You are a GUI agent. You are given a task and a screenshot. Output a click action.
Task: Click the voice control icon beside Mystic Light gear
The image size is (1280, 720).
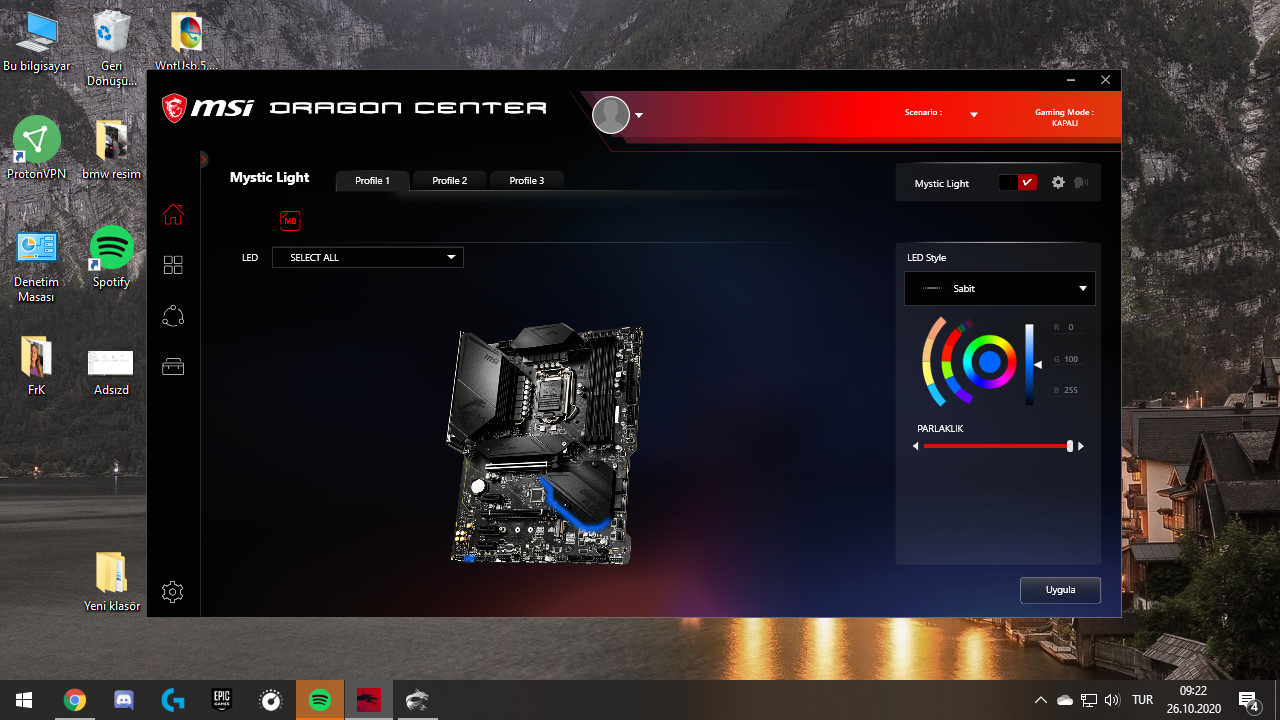(x=1080, y=183)
